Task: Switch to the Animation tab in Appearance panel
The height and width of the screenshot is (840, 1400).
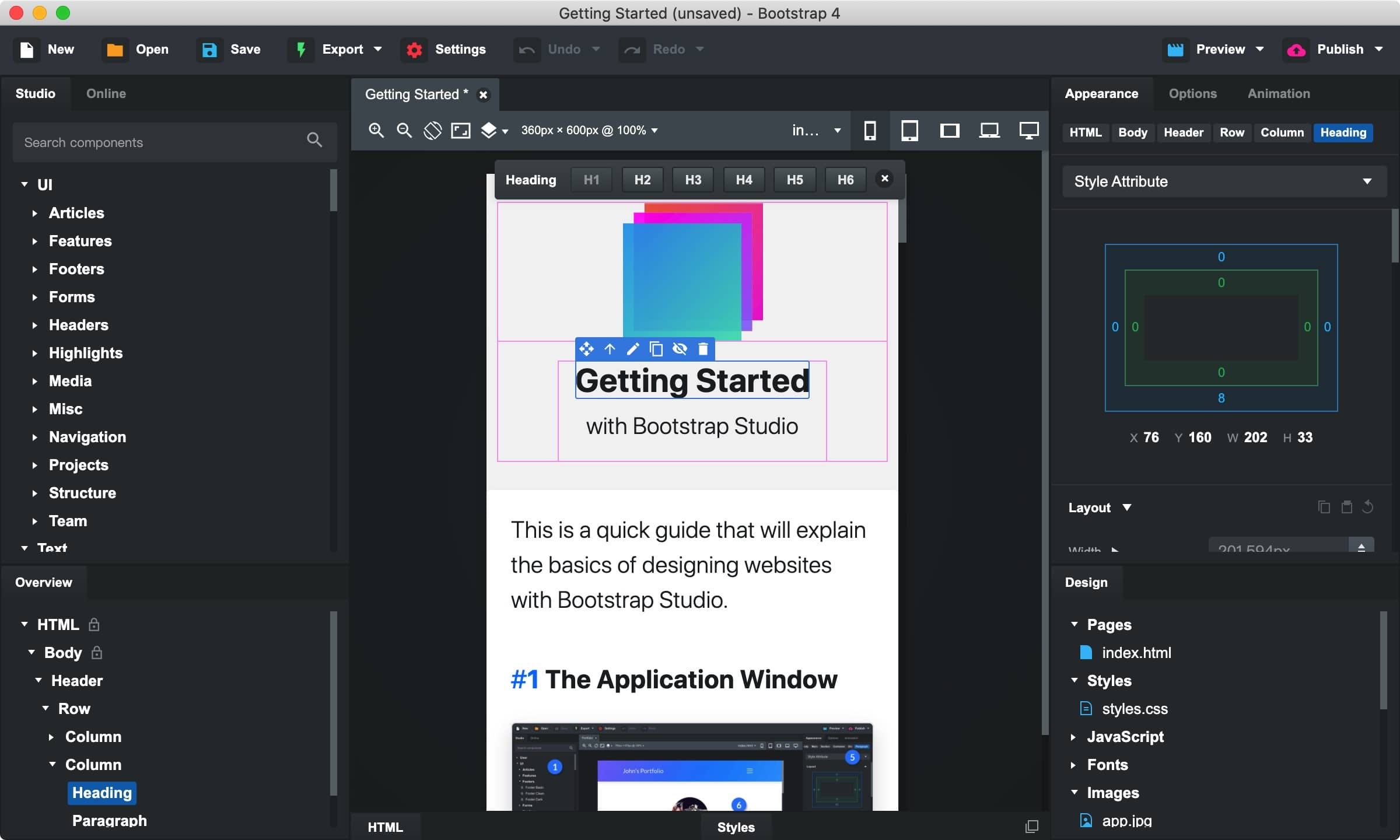Action: click(x=1278, y=92)
